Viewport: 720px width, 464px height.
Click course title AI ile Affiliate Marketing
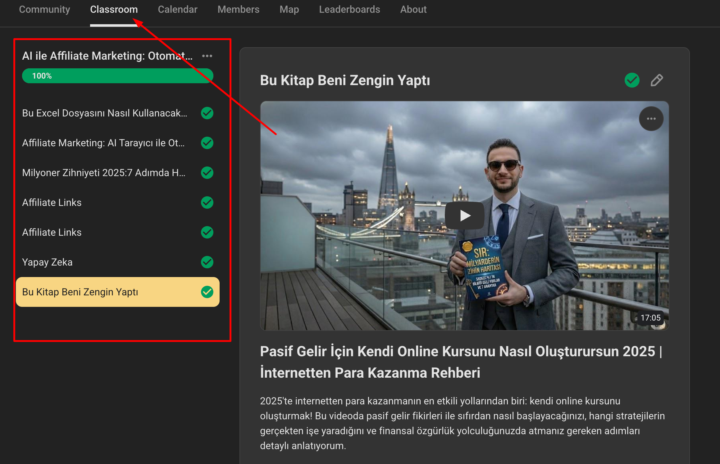click(107, 56)
